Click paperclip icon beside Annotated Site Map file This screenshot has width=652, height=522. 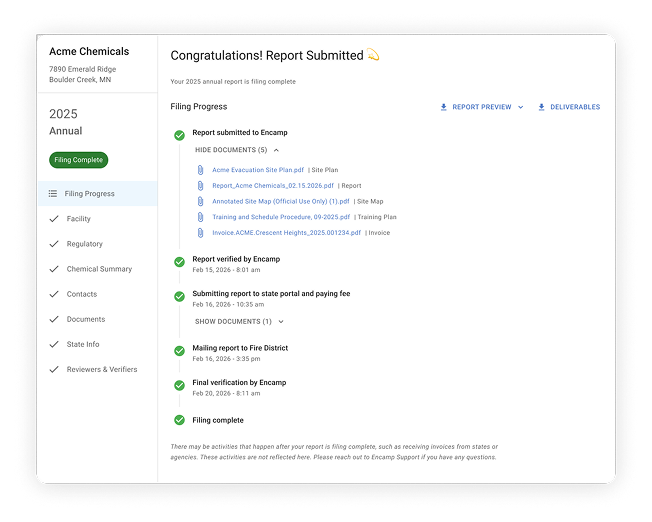pos(201,201)
